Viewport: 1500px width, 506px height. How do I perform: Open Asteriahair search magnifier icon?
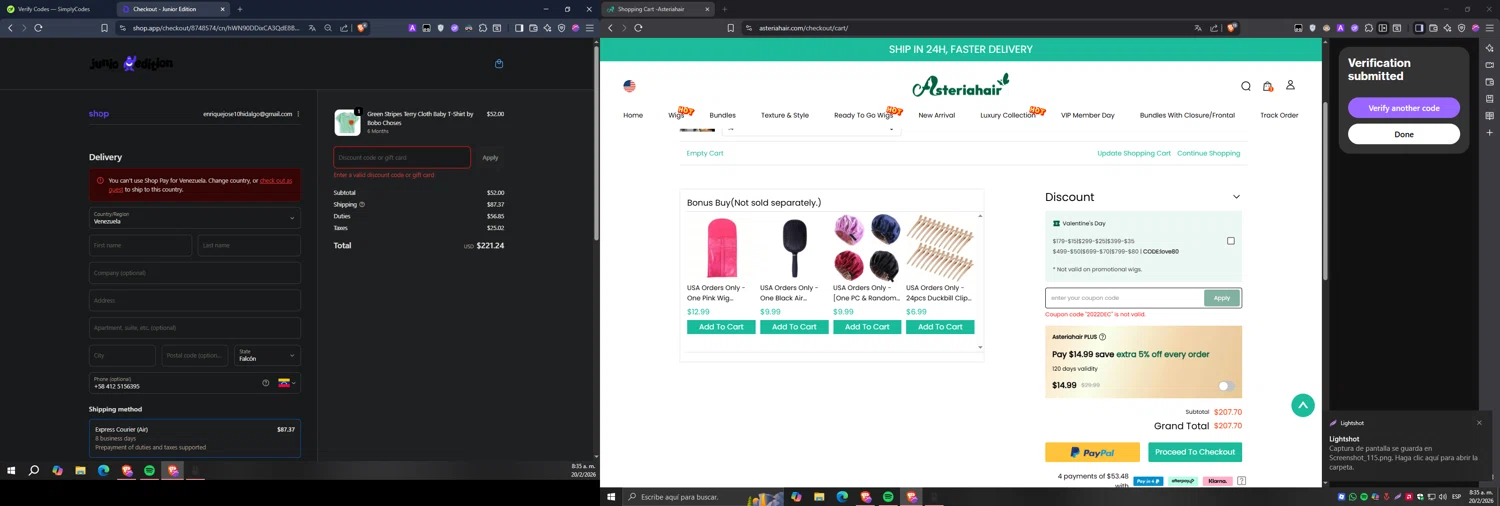pyautogui.click(x=1246, y=86)
